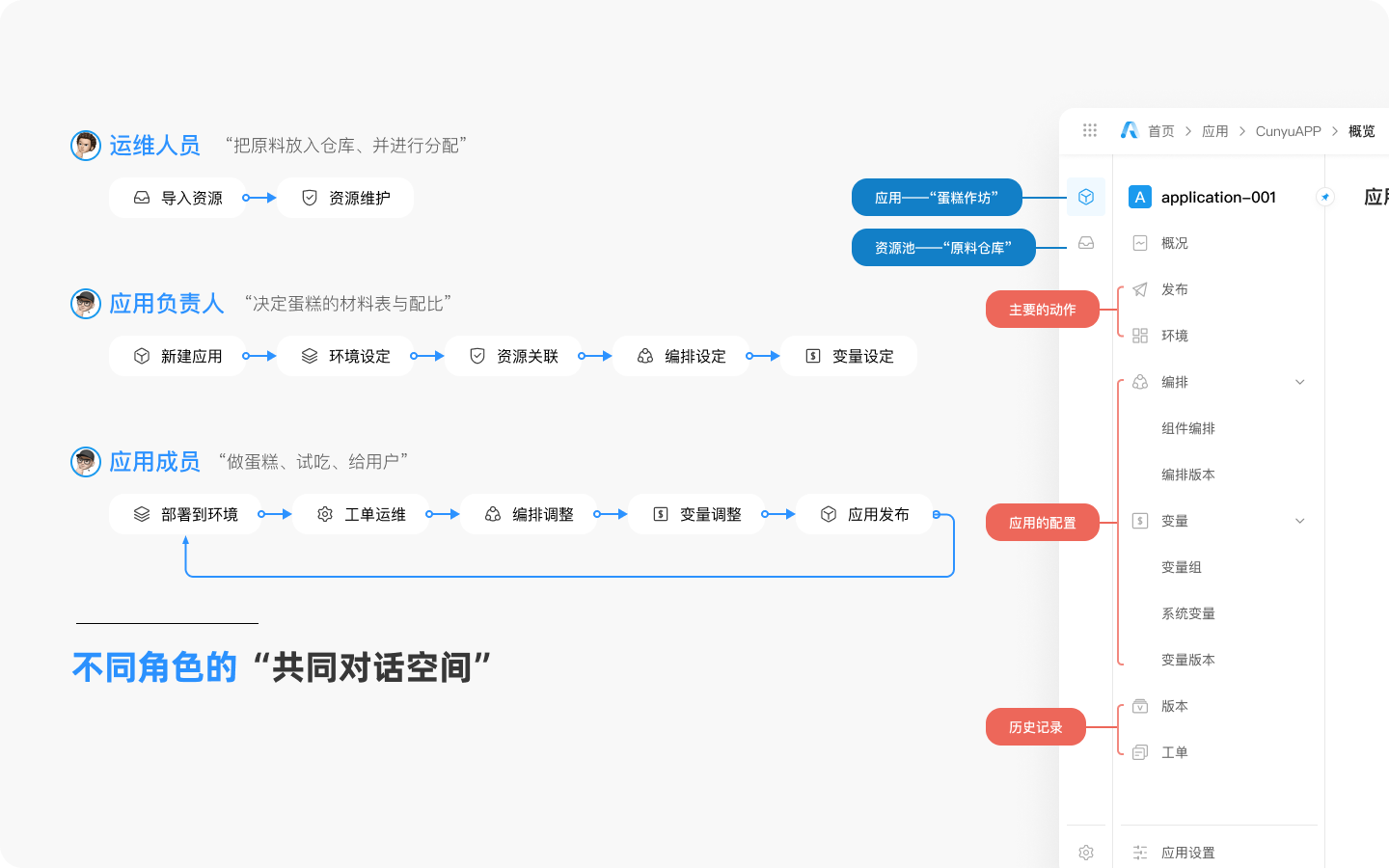Go to 首页 in breadcrumb
Screen dimensions: 1389x868
(x=1161, y=131)
